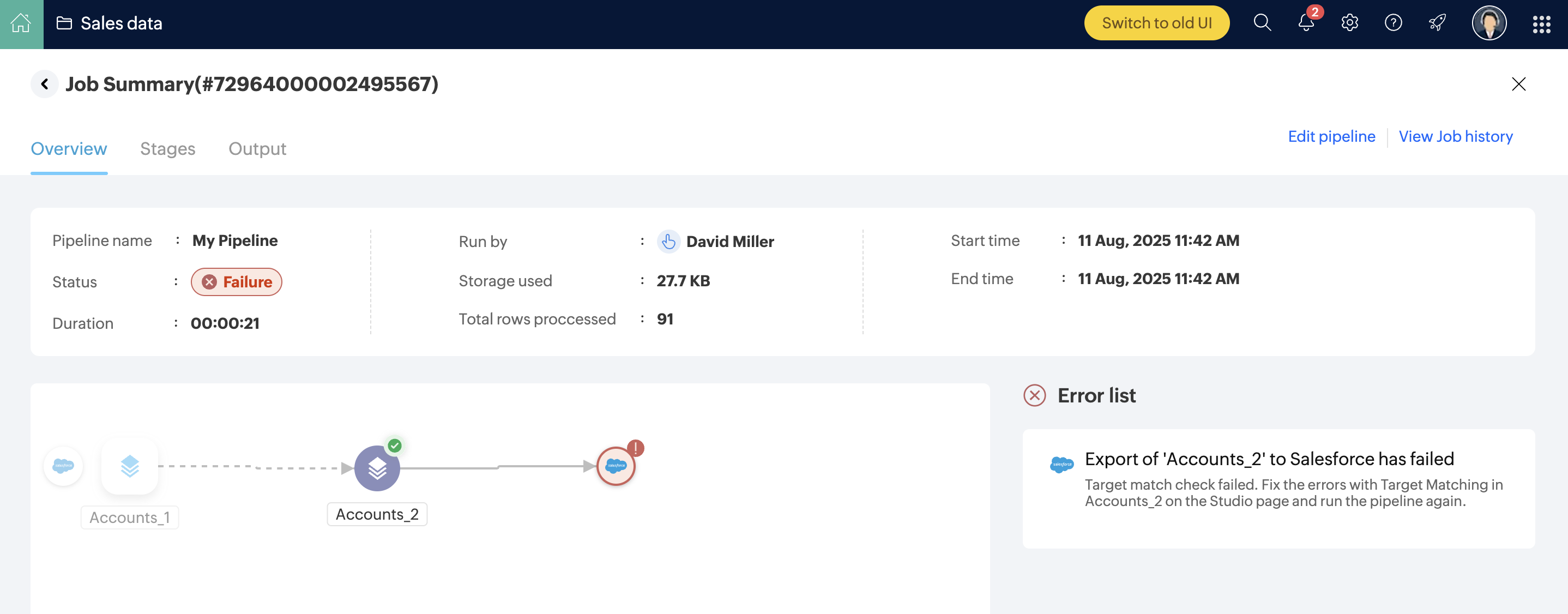Click the failed Salesforce destination node
Screen dimensions: 1568x614
(x=616, y=466)
